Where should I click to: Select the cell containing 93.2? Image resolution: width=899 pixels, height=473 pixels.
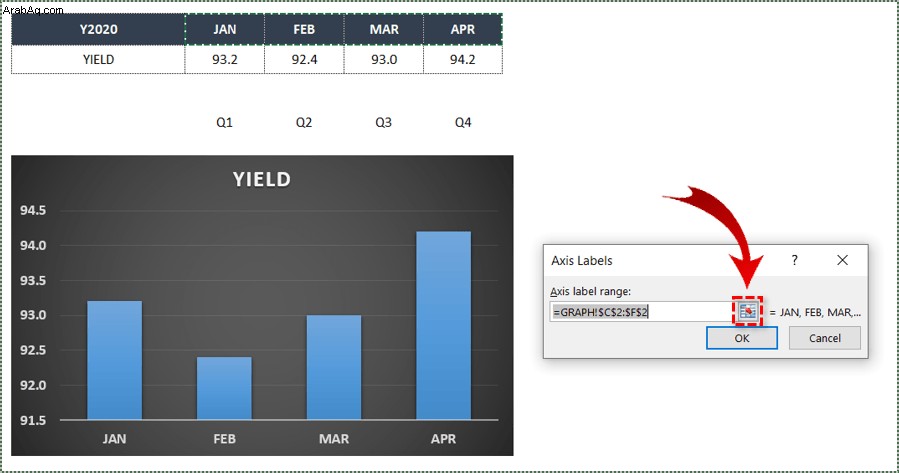click(225, 59)
